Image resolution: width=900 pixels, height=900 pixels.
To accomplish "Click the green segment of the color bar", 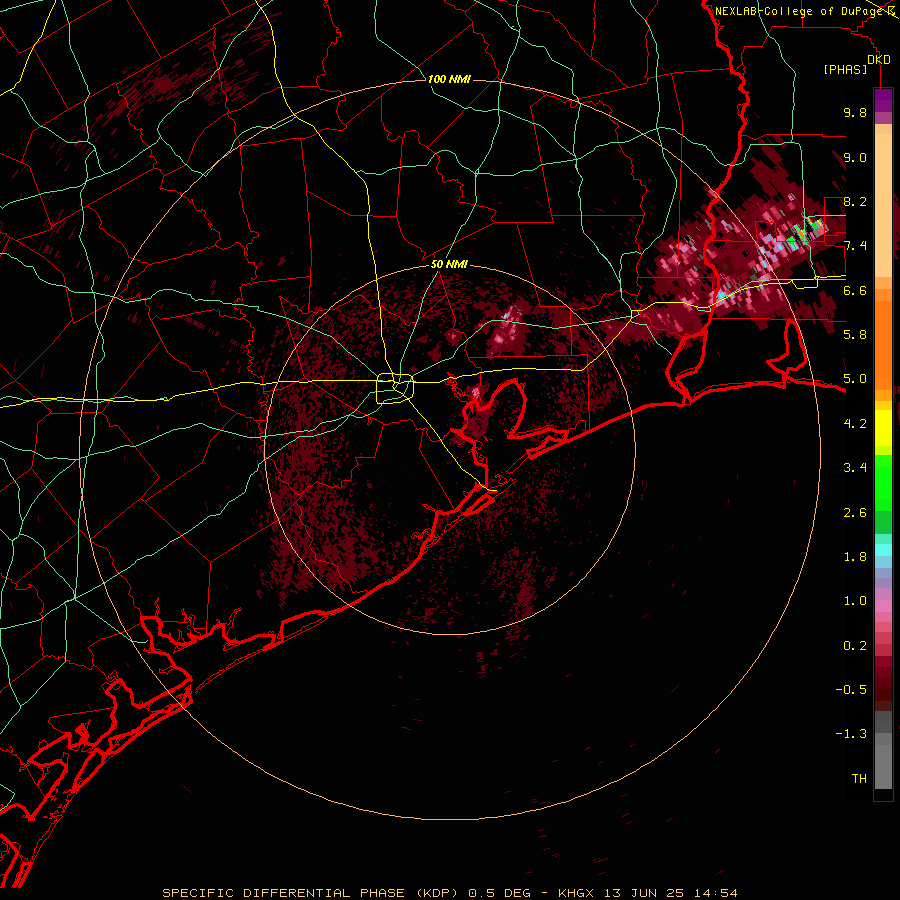I will [883, 482].
